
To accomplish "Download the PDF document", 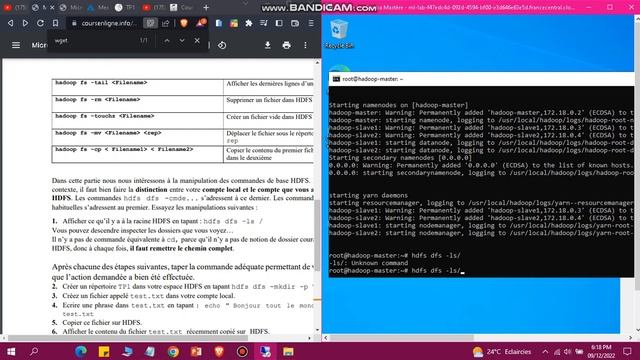I will pos(267,45).
